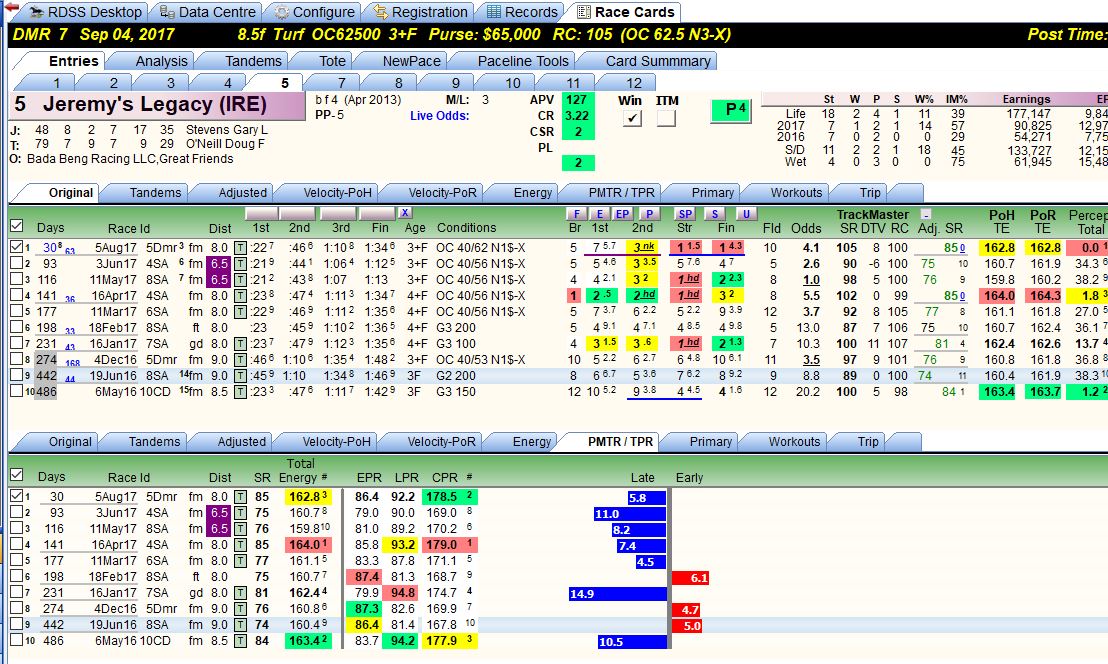This screenshot has width=1108, height=664.
Task: Open the Card Summmary tab
Action: pyautogui.click(x=658, y=61)
